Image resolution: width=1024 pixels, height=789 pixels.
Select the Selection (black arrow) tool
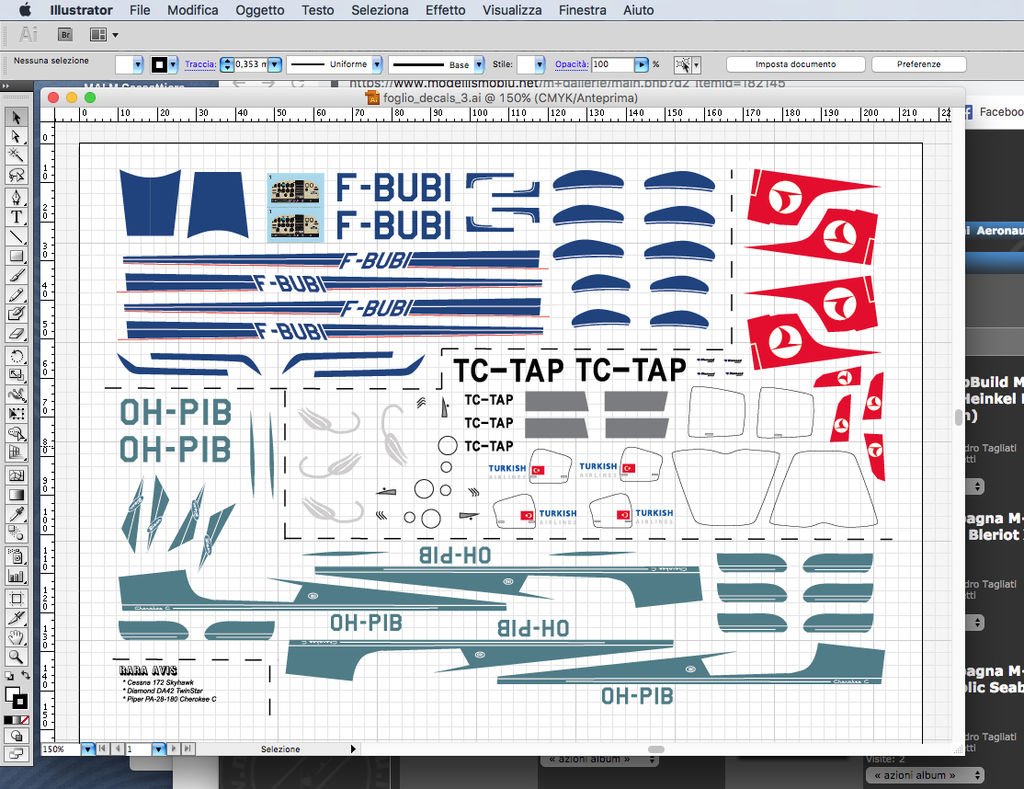pyautogui.click(x=16, y=118)
